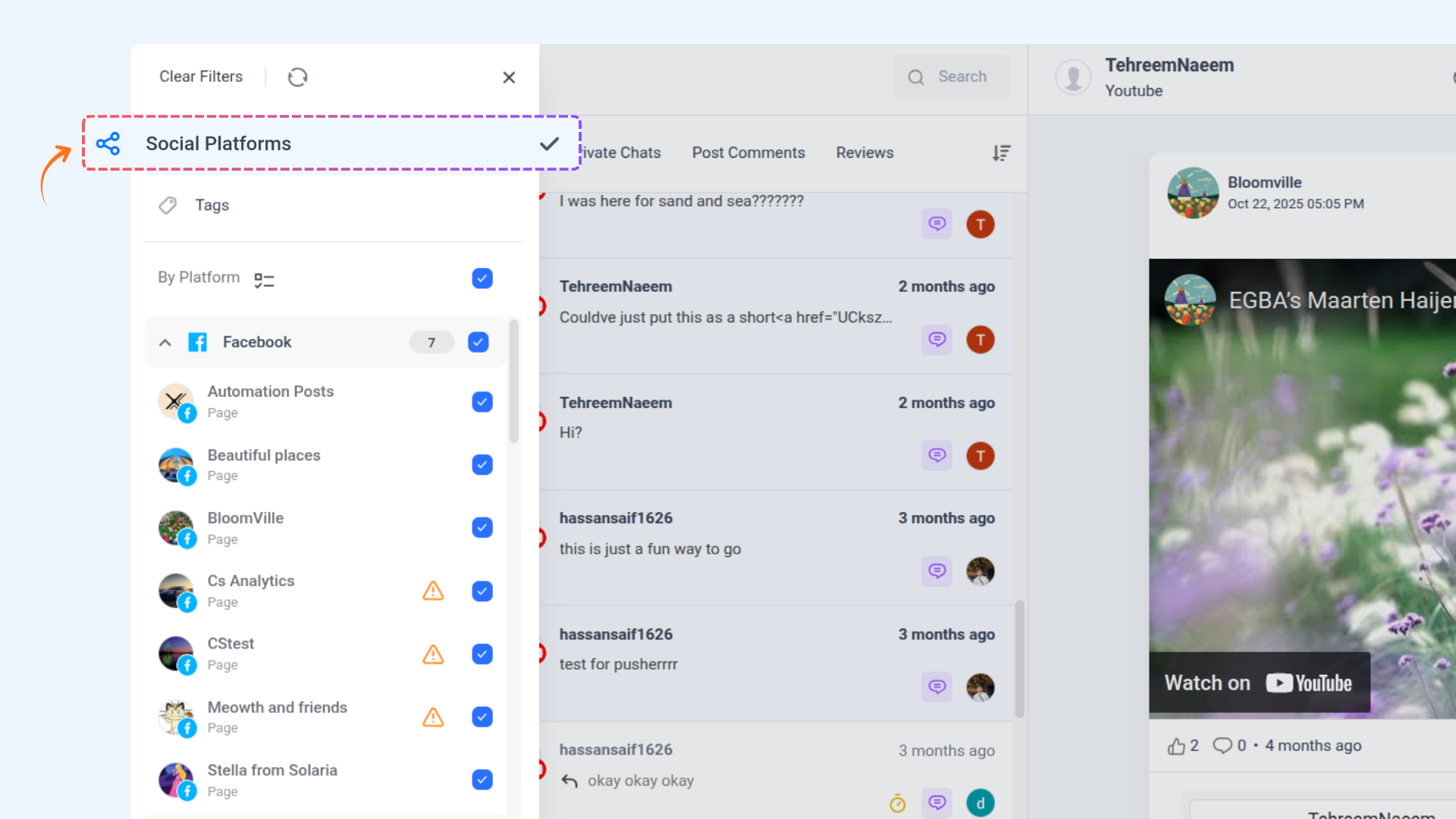Click reply arrow on 'okay okay okay' message
The height and width of the screenshot is (819, 1456).
[570, 780]
